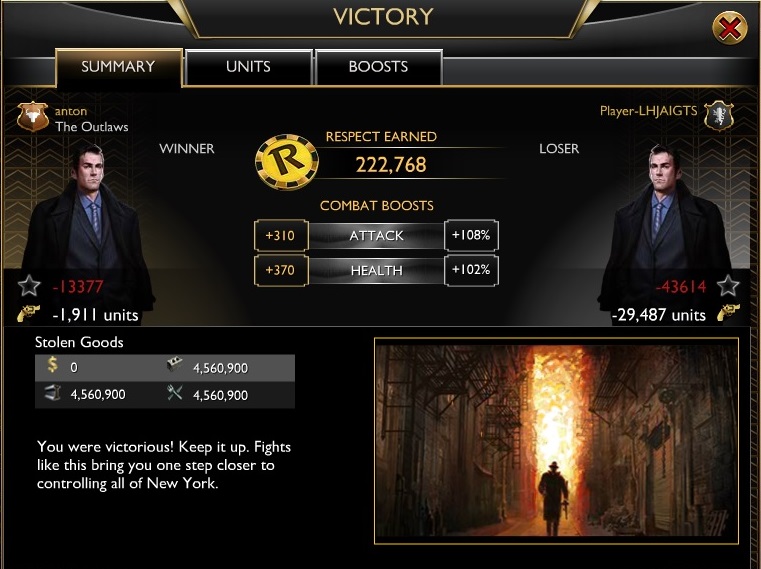Click the anton player name
Viewport: 761px width, 569px height.
[x=71, y=111]
